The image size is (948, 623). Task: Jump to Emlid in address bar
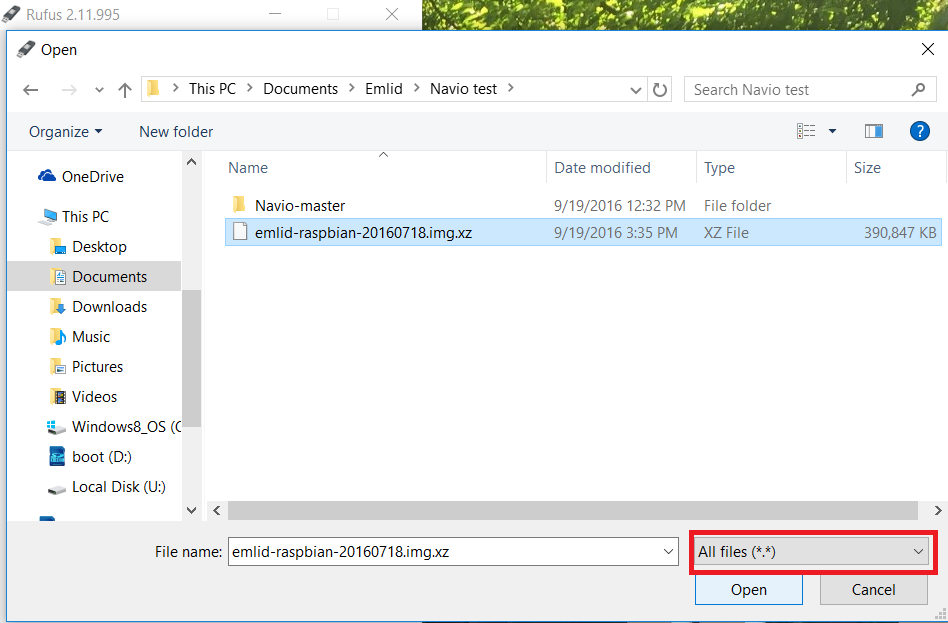[x=384, y=89]
